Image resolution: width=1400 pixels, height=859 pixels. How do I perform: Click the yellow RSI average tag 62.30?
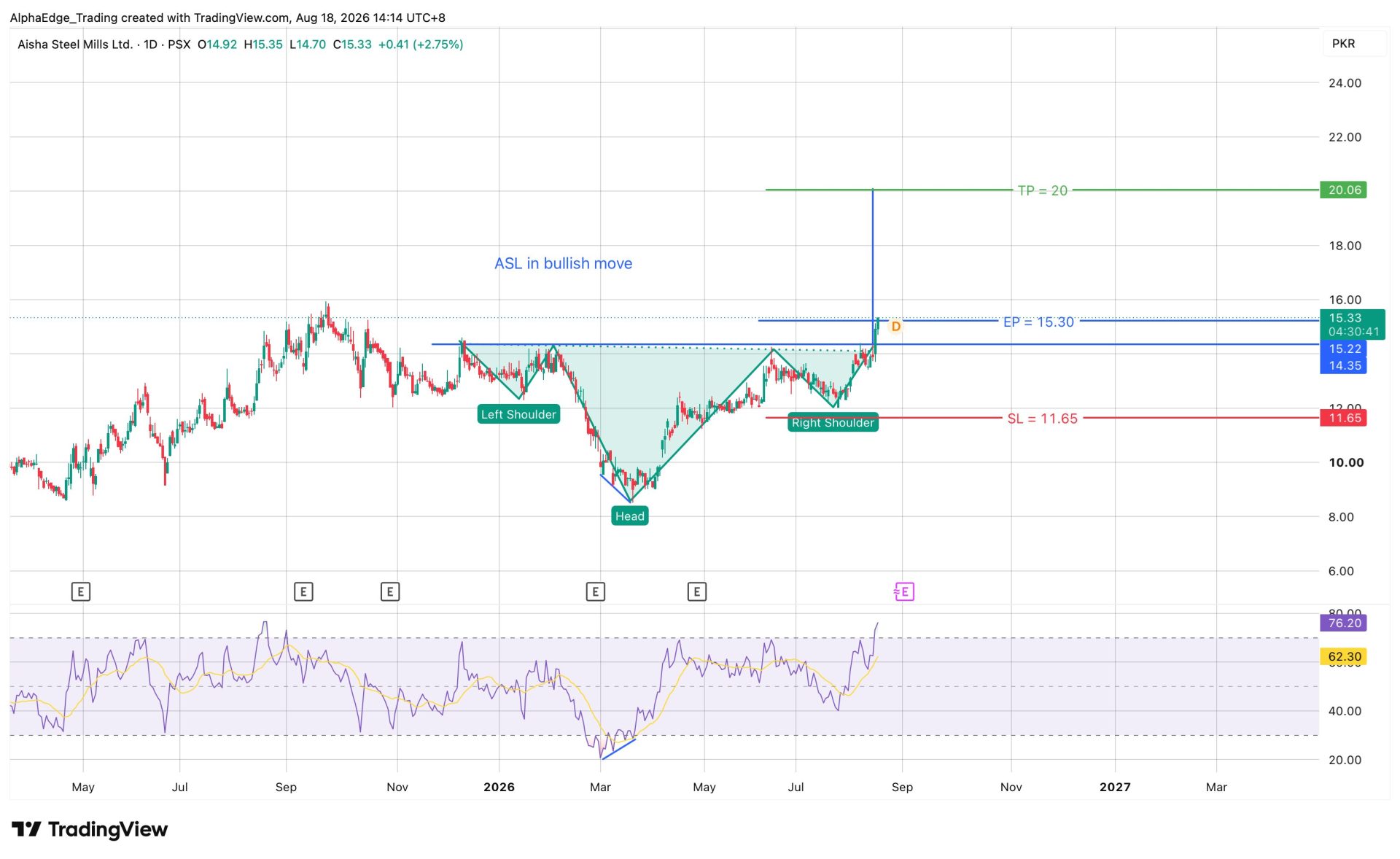click(1343, 656)
